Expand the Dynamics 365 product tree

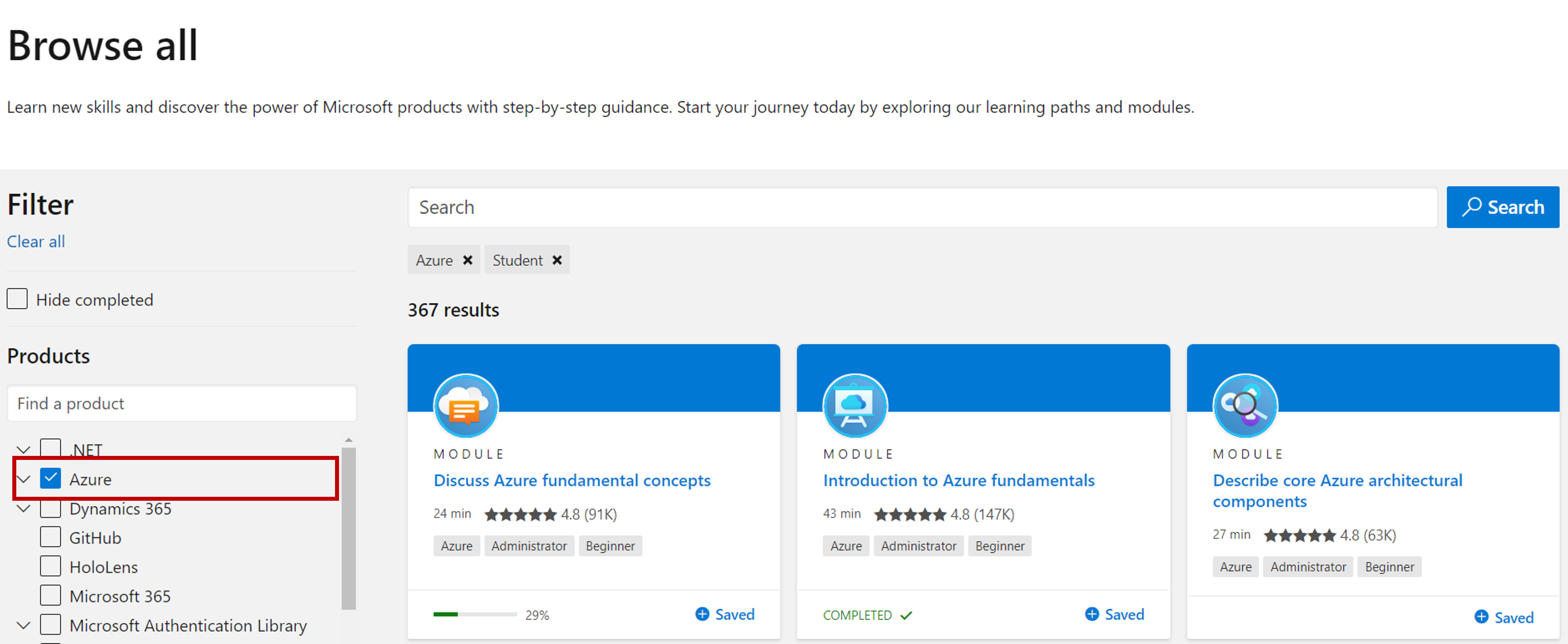click(x=23, y=508)
